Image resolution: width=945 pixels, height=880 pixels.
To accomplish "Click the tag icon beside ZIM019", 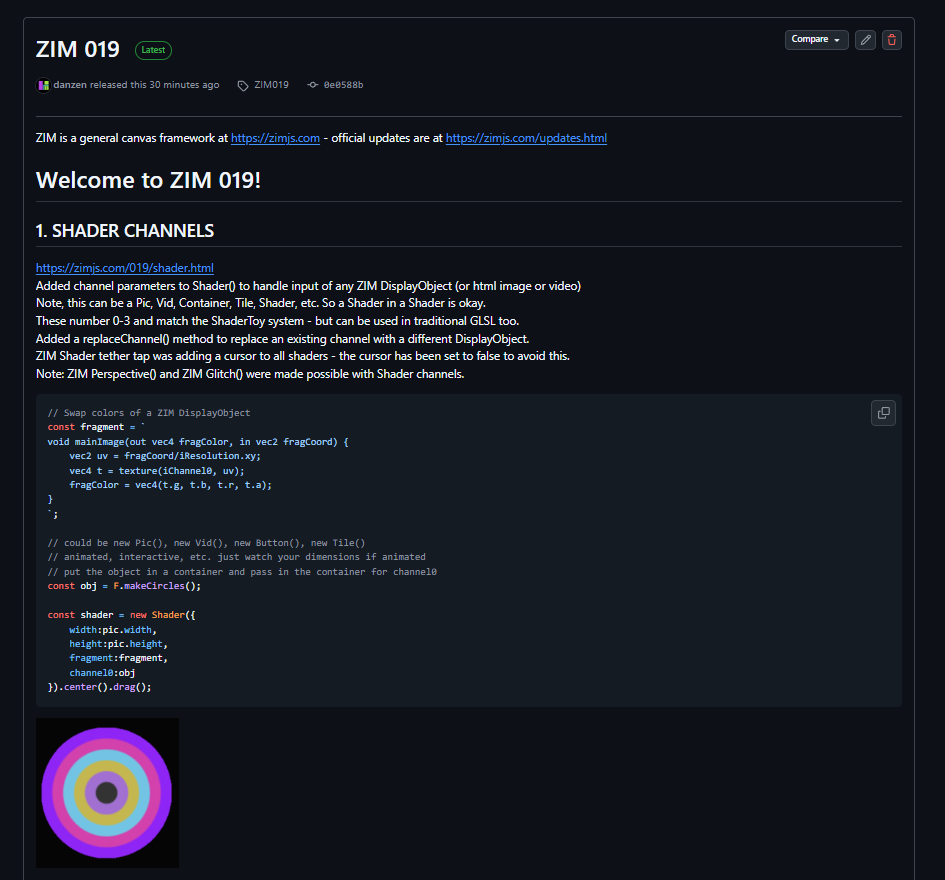I will click(243, 85).
